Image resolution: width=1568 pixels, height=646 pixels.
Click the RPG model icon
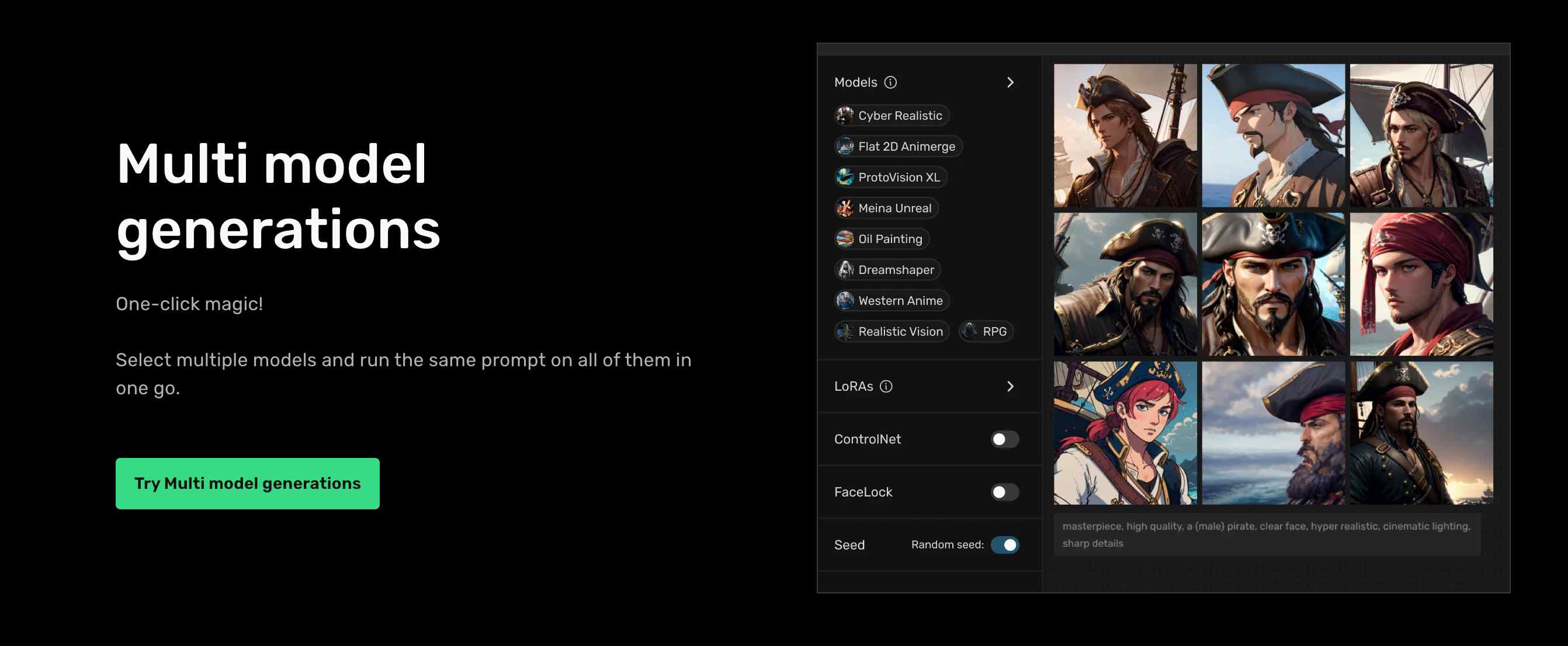coord(970,331)
